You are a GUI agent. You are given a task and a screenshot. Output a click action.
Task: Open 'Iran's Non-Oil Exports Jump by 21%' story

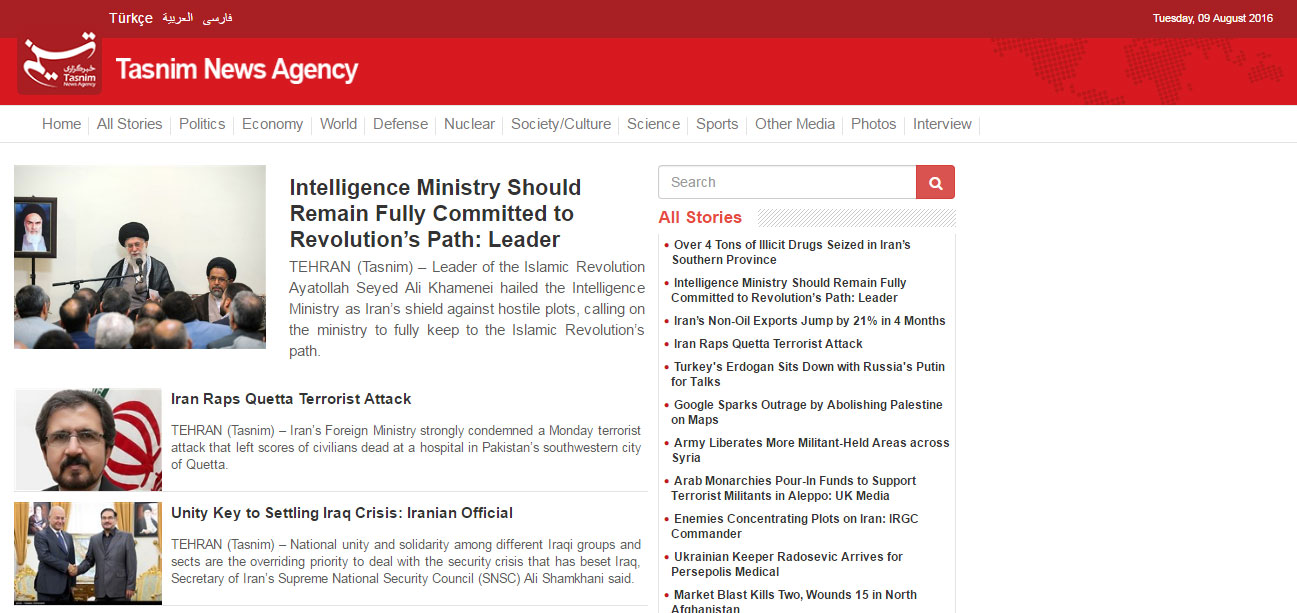(809, 321)
